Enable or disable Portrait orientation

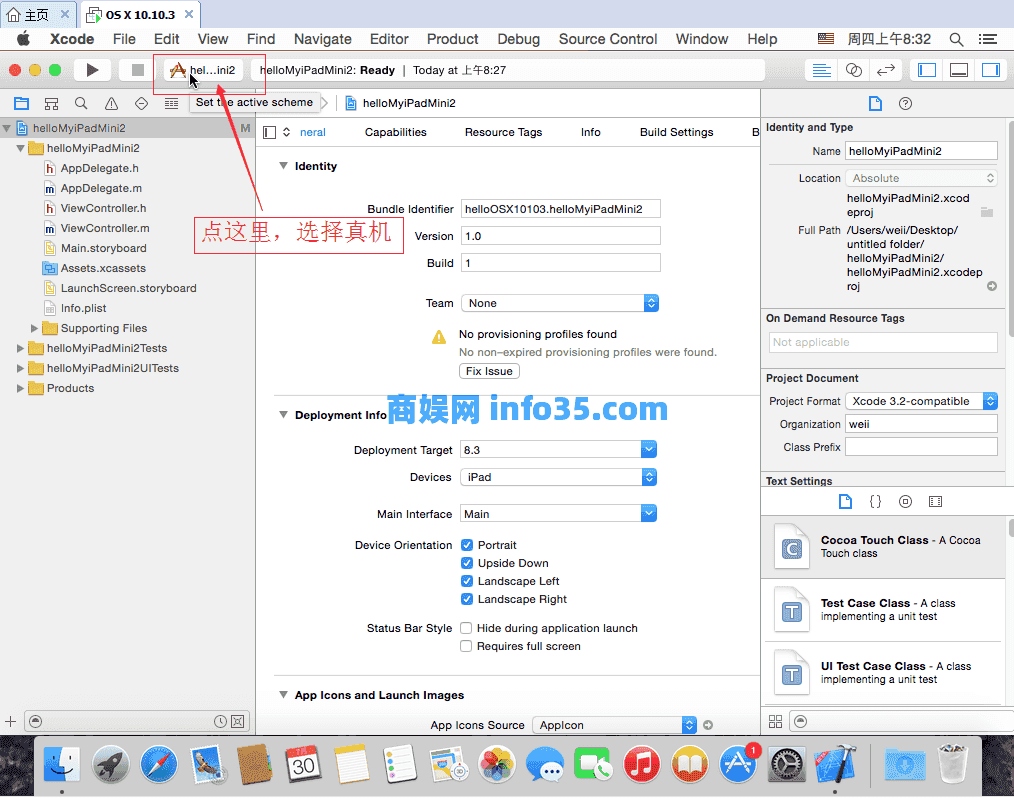point(467,545)
